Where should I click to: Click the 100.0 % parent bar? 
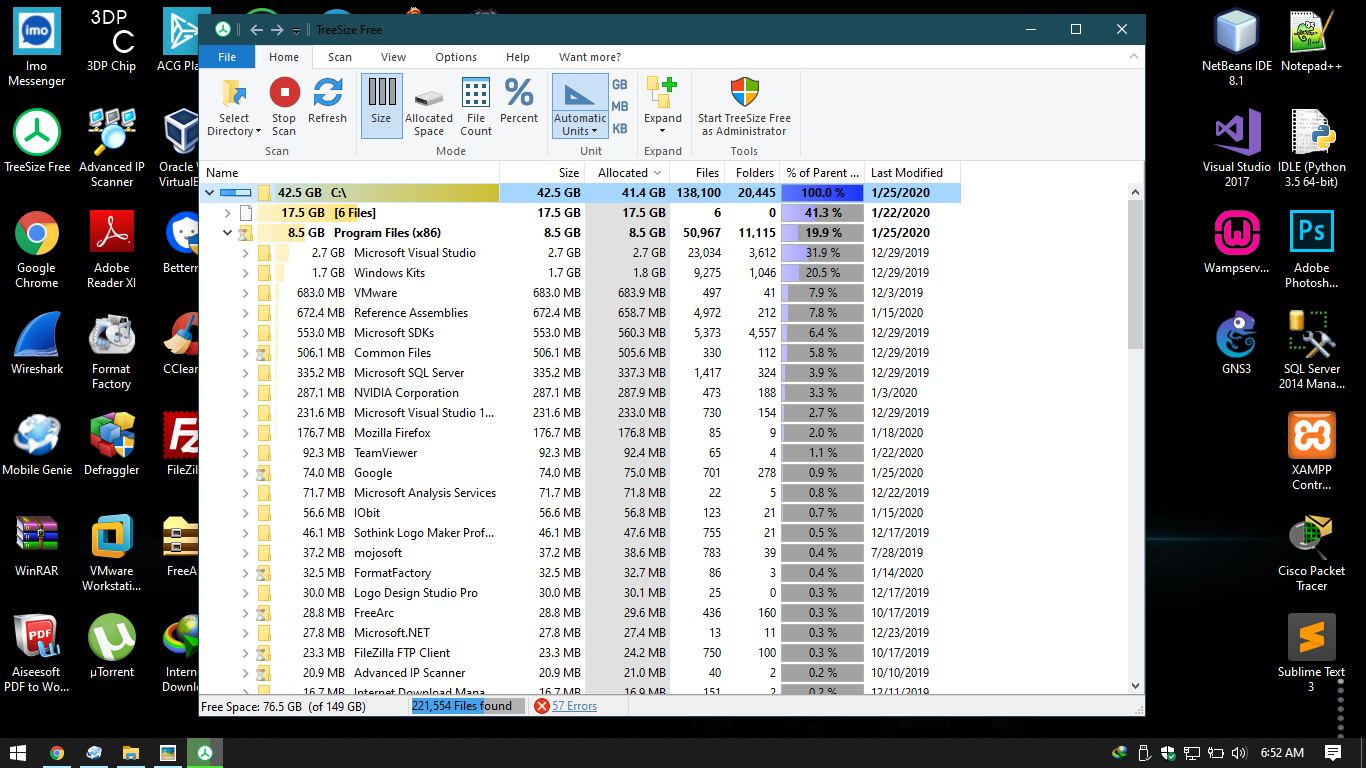[822, 193]
